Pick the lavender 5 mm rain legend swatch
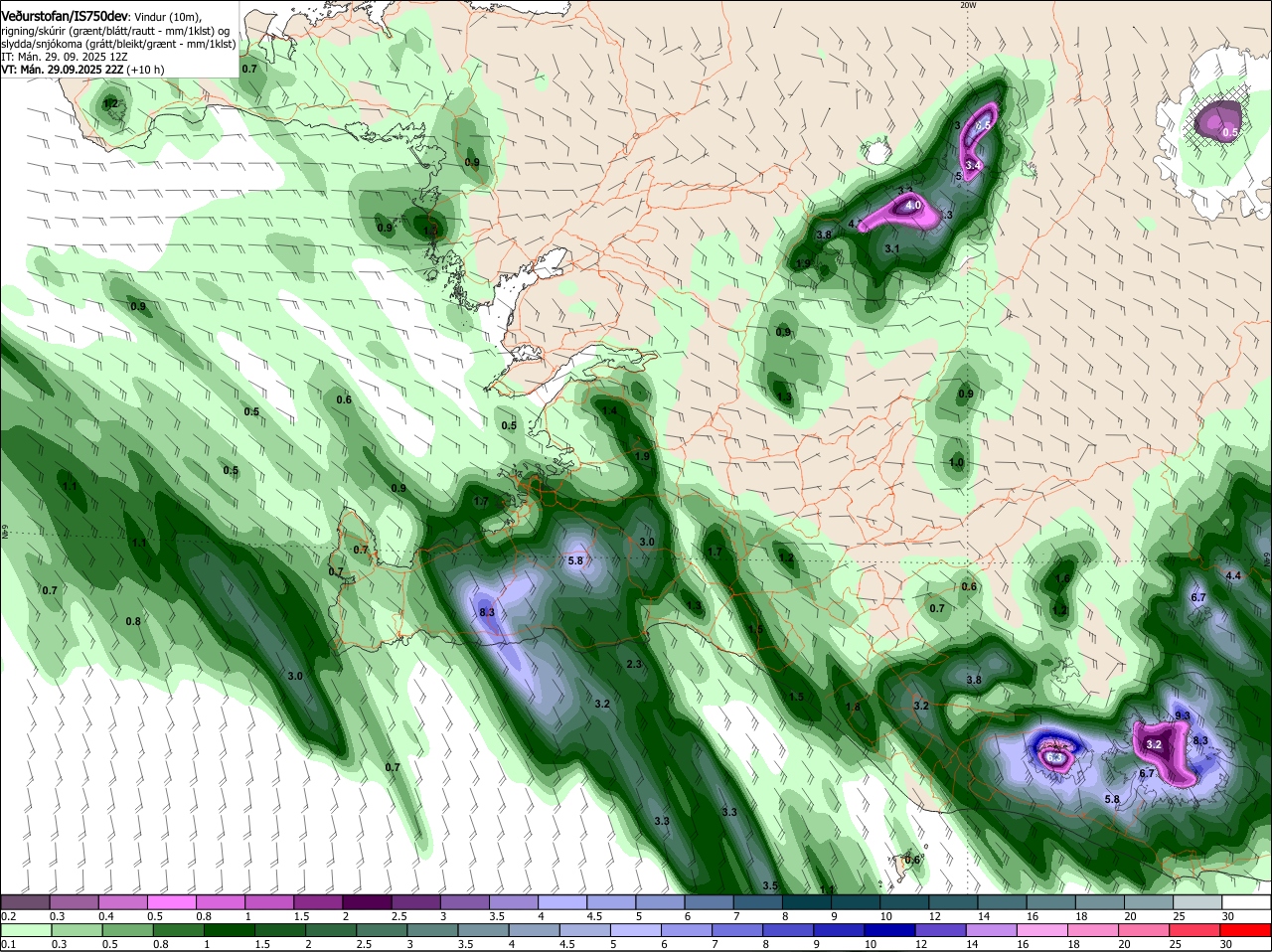This screenshot has width=1272, height=952. [x=634, y=931]
